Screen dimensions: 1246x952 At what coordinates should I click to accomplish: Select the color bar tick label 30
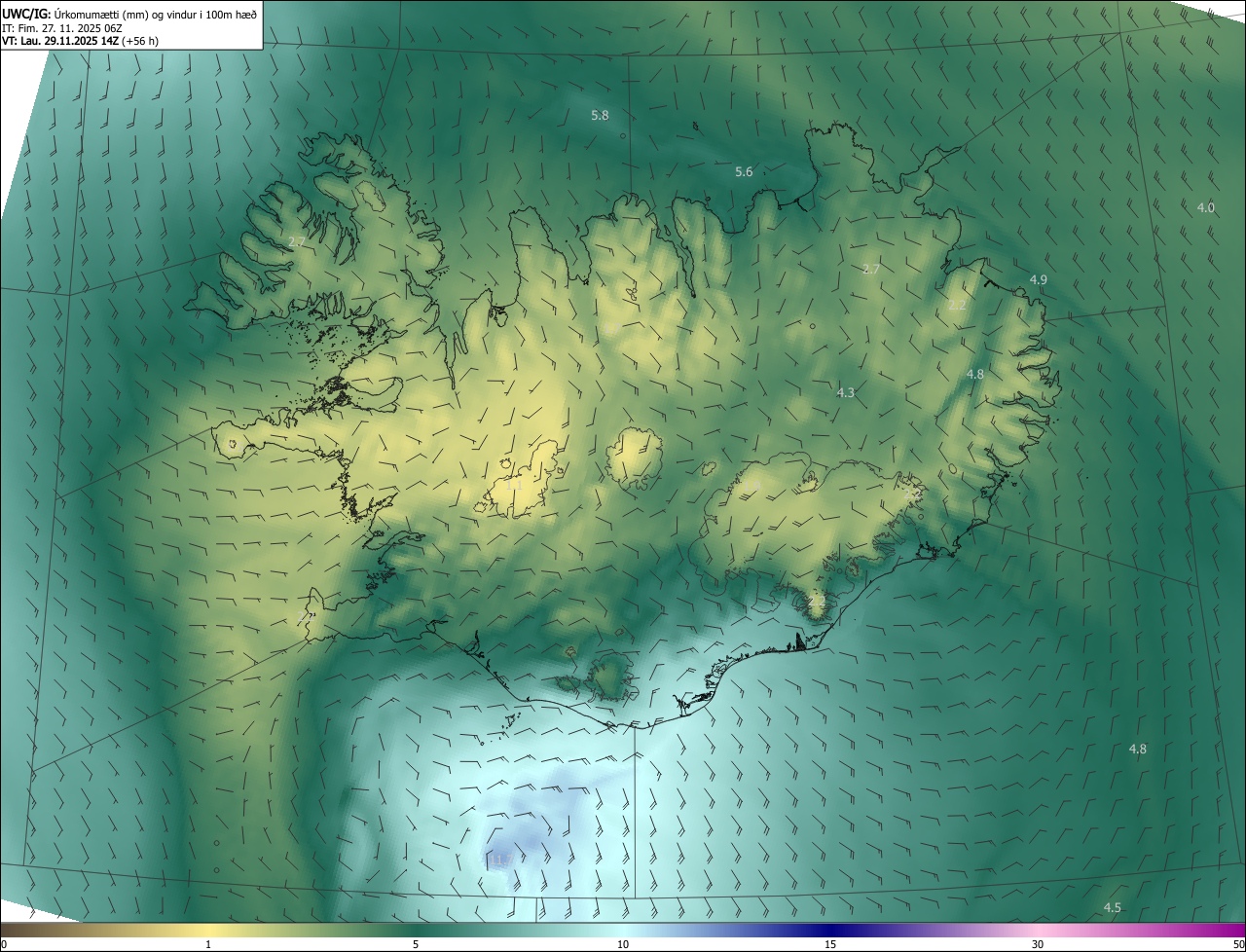tap(1038, 944)
